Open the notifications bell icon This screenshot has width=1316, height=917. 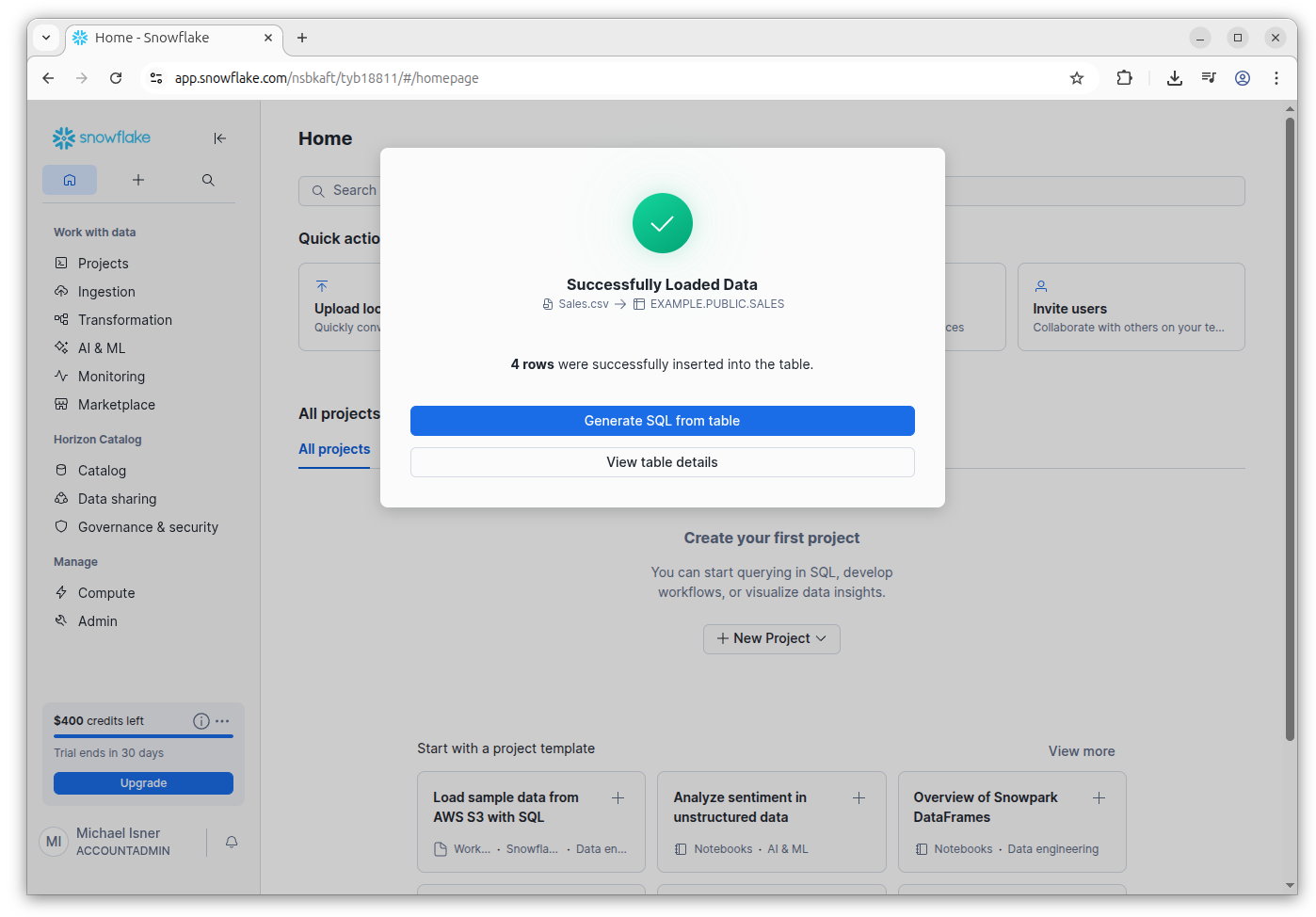(x=232, y=842)
